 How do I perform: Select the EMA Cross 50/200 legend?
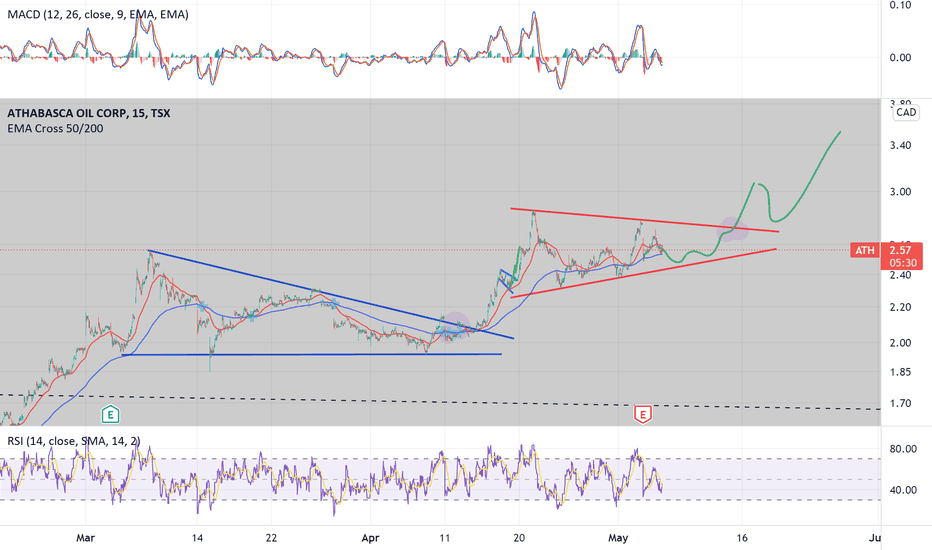point(55,128)
